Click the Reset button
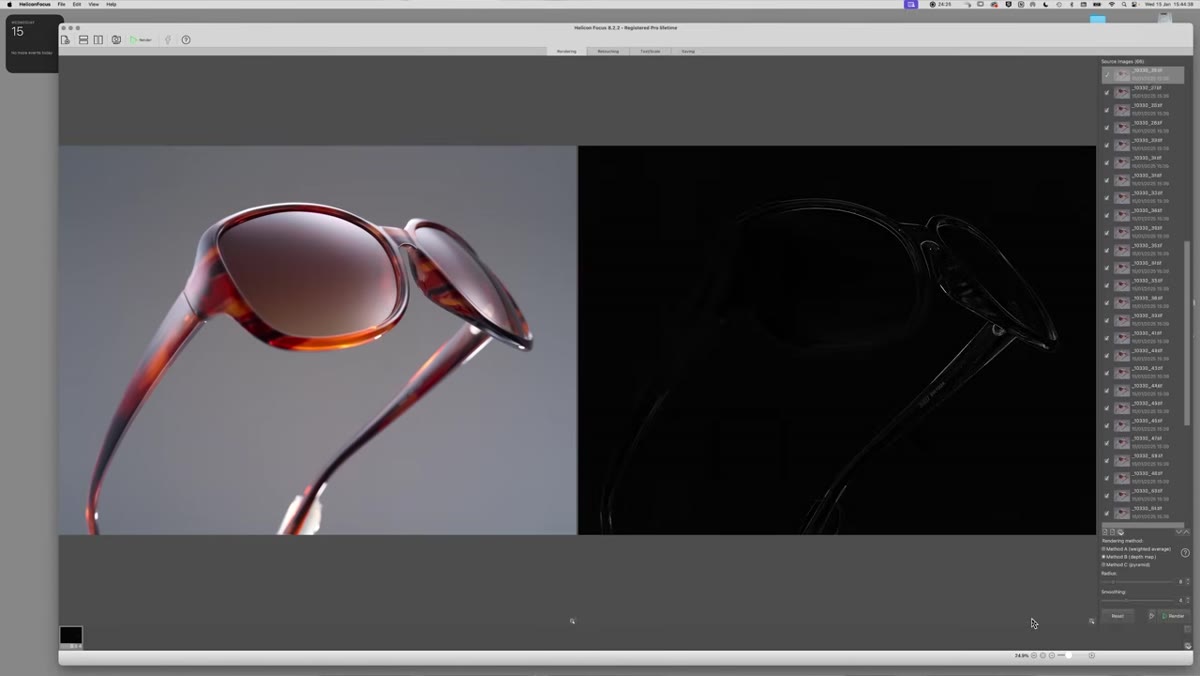This screenshot has width=1200, height=676. [1118, 616]
